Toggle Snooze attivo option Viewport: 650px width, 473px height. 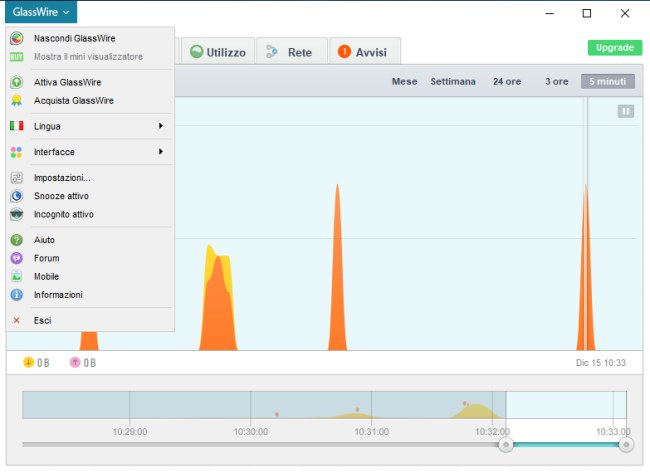[90, 196]
